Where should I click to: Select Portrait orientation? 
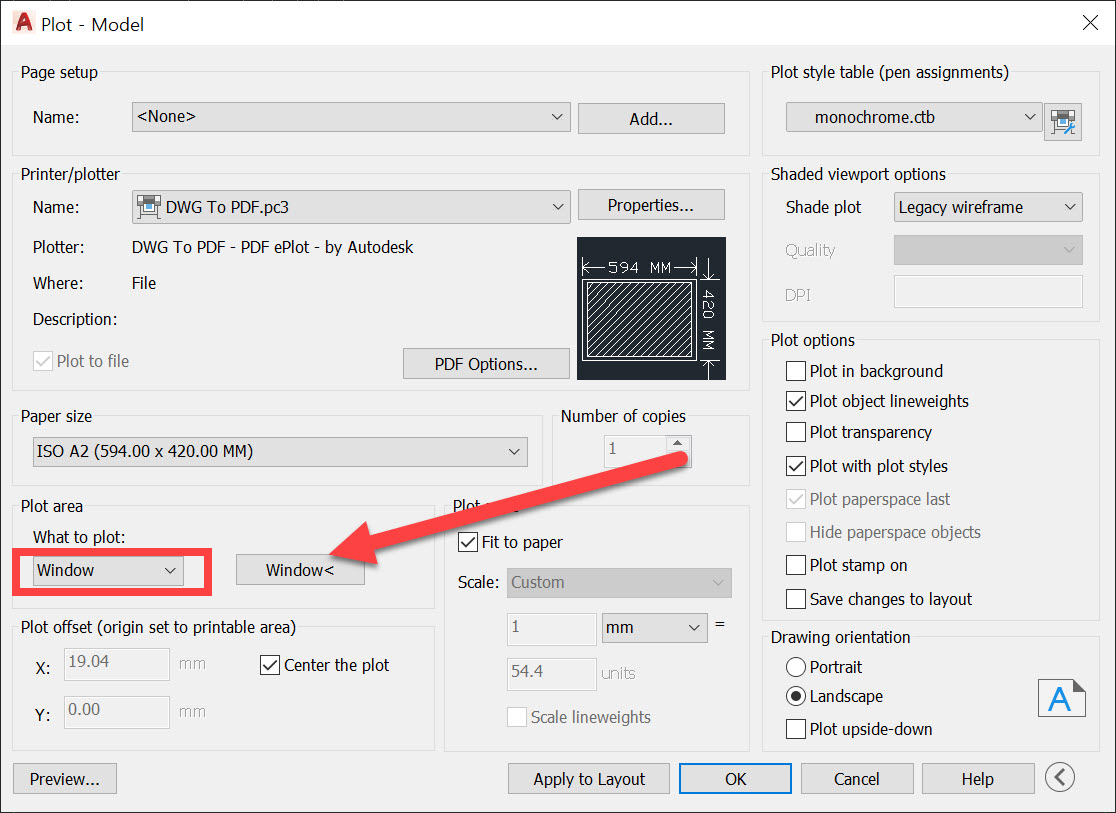(796, 667)
